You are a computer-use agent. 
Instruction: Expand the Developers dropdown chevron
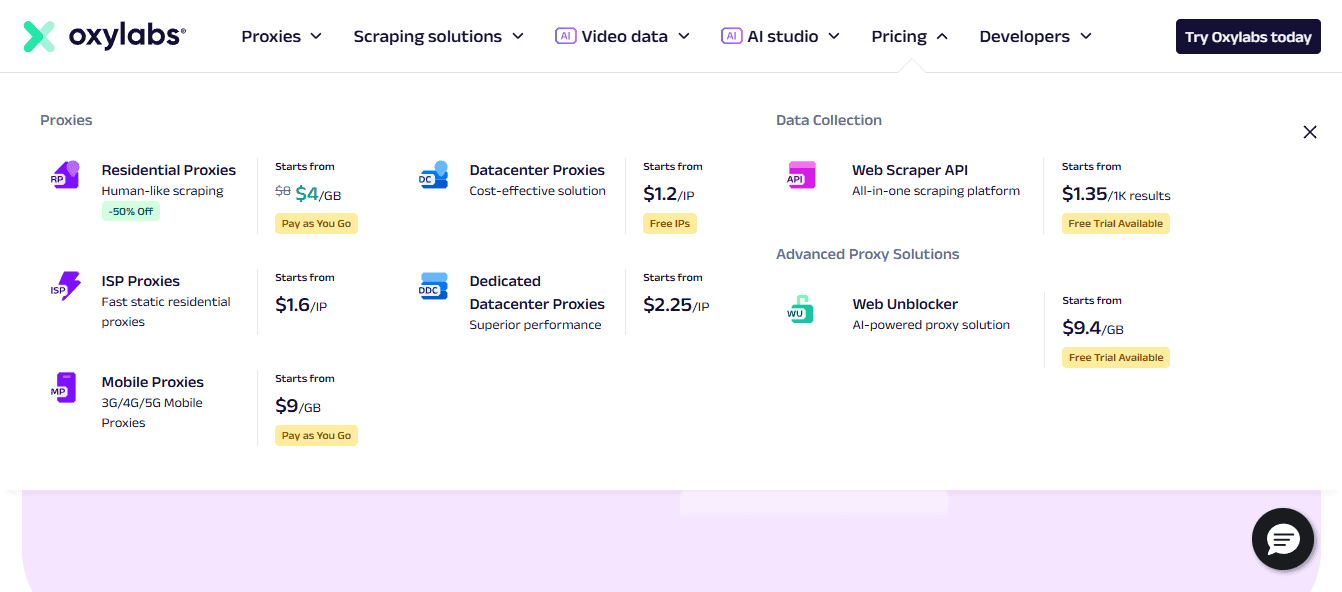pos(1086,36)
